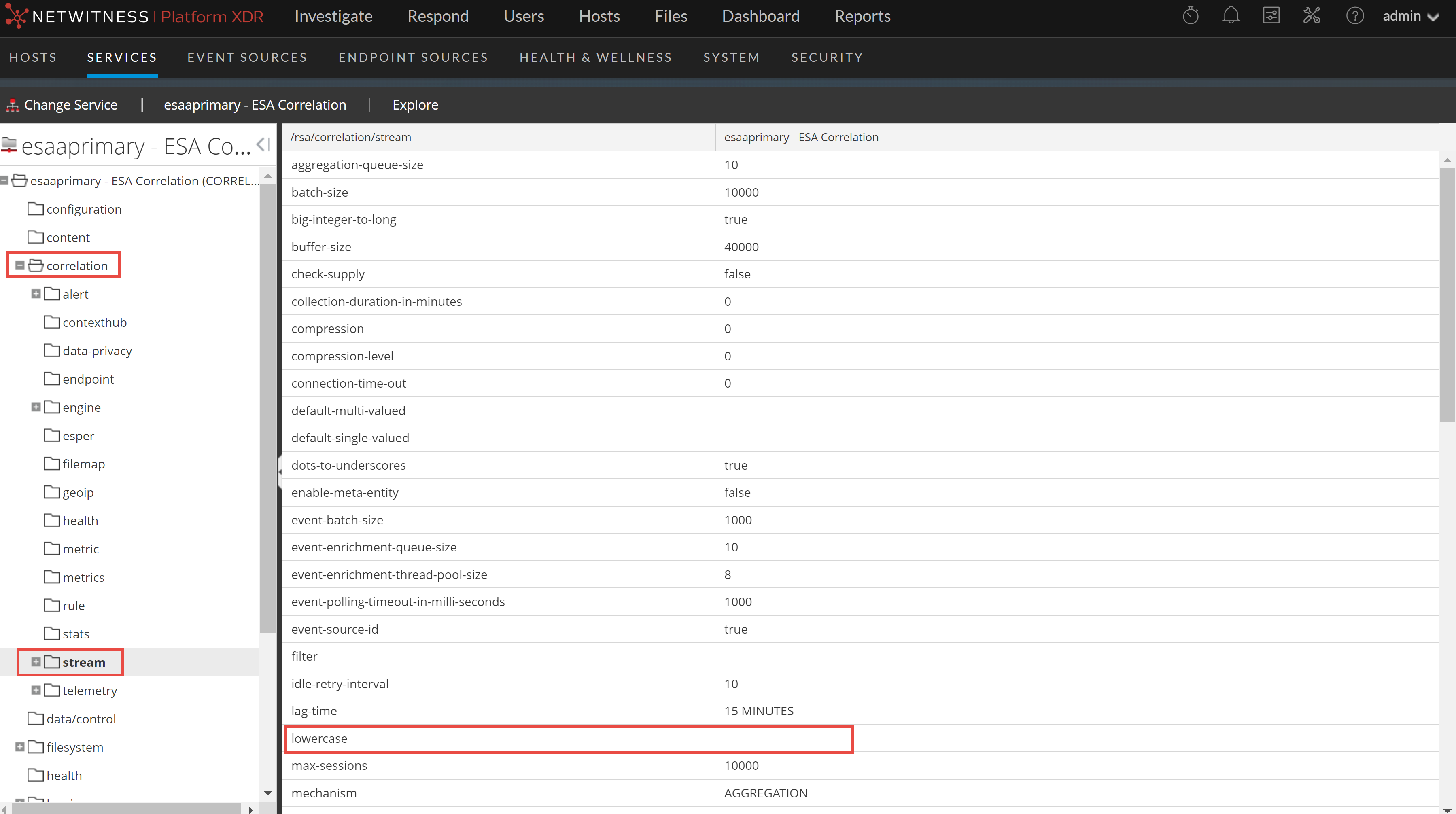Click the batch-size value 10000

coord(741,192)
